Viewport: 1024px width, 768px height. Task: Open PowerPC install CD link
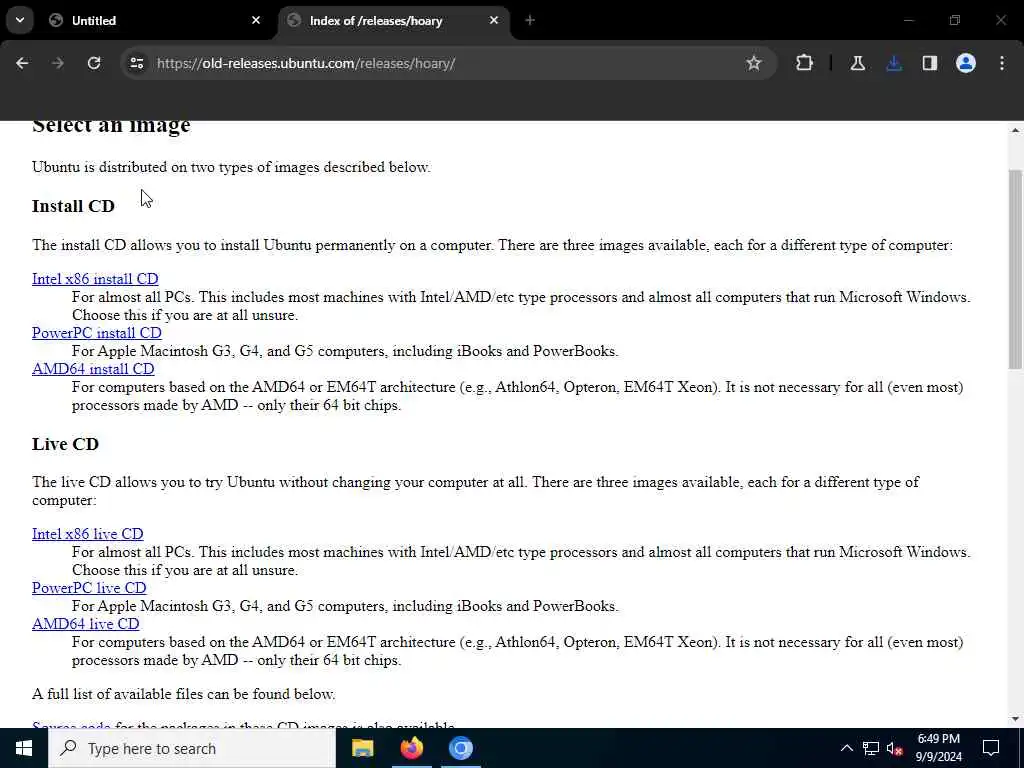pyautogui.click(x=97, y=333)
